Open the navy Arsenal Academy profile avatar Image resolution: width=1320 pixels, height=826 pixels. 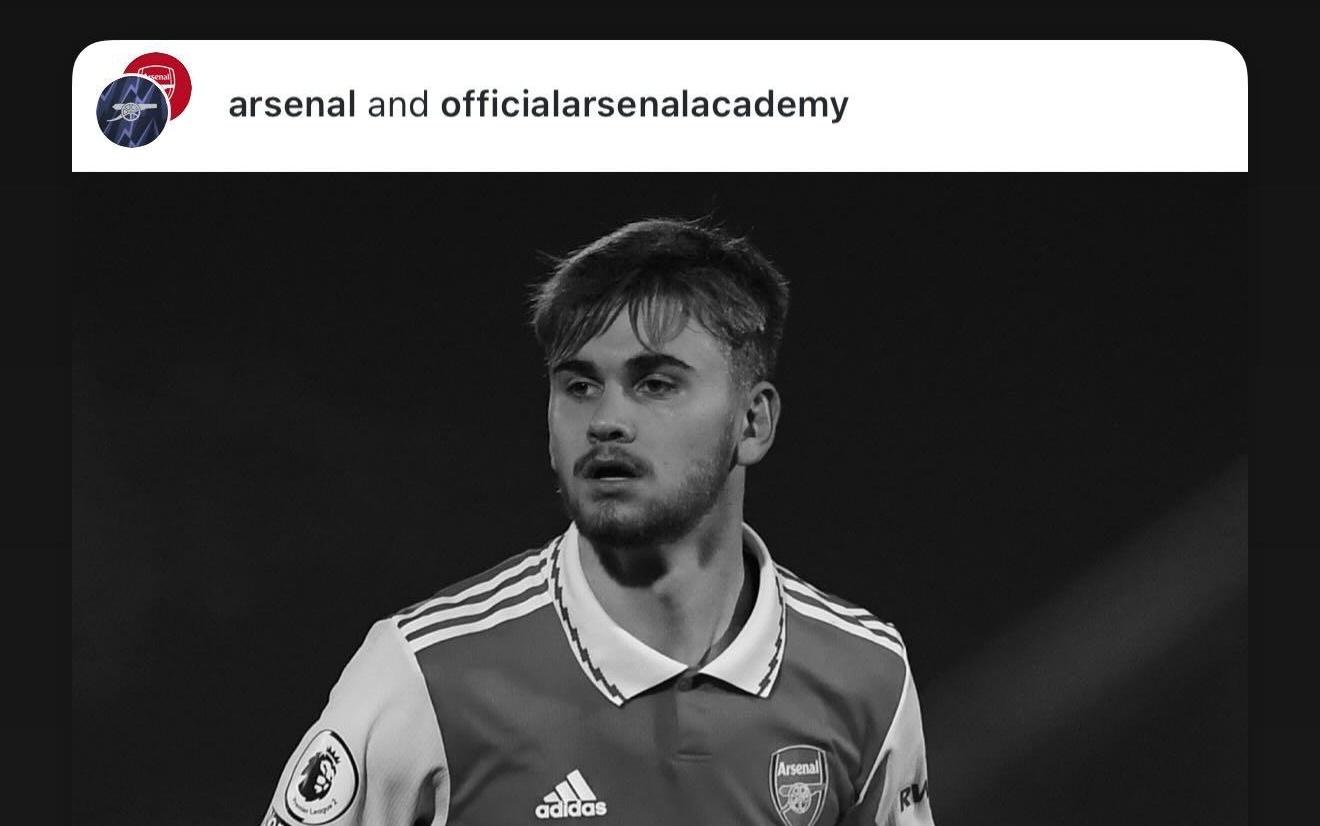point(131,112)
